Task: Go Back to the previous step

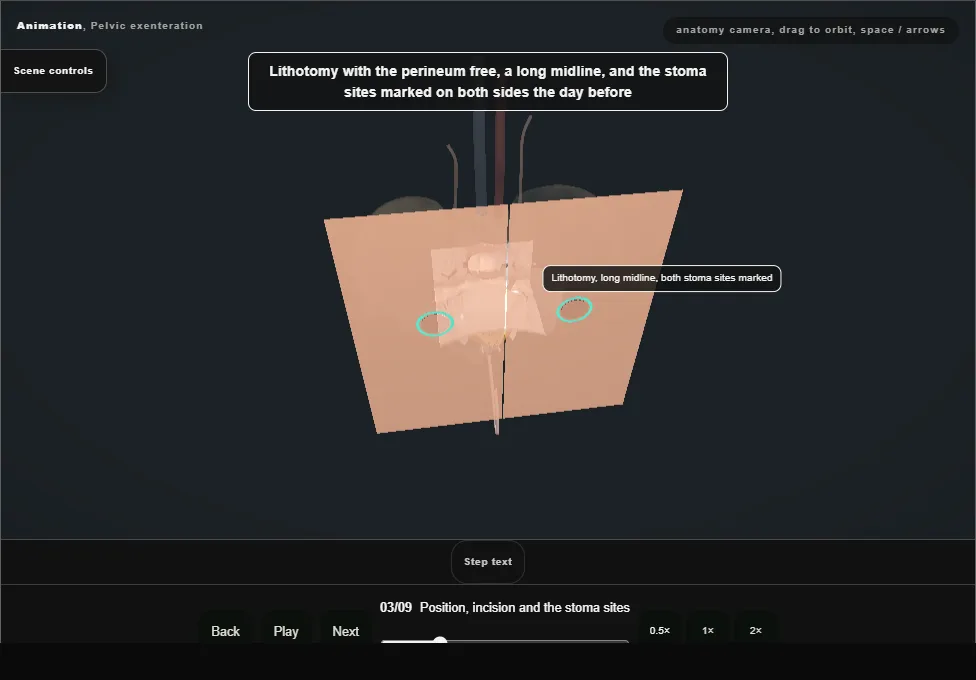Action: click(225, 631)
